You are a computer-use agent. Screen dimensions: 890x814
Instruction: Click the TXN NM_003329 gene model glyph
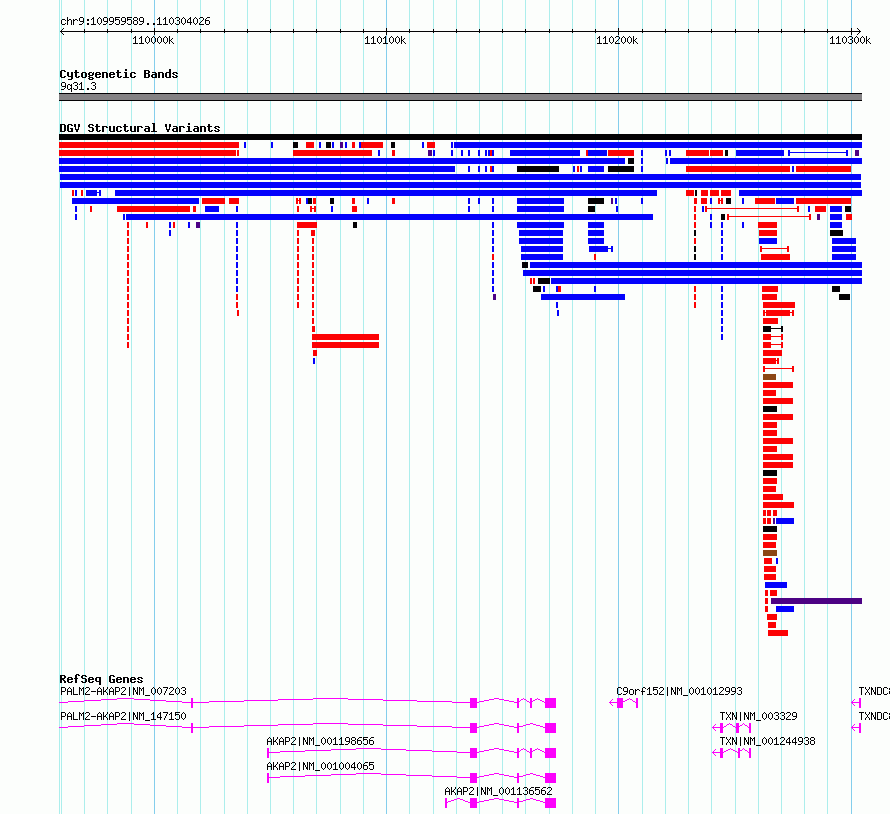(732, 728)
